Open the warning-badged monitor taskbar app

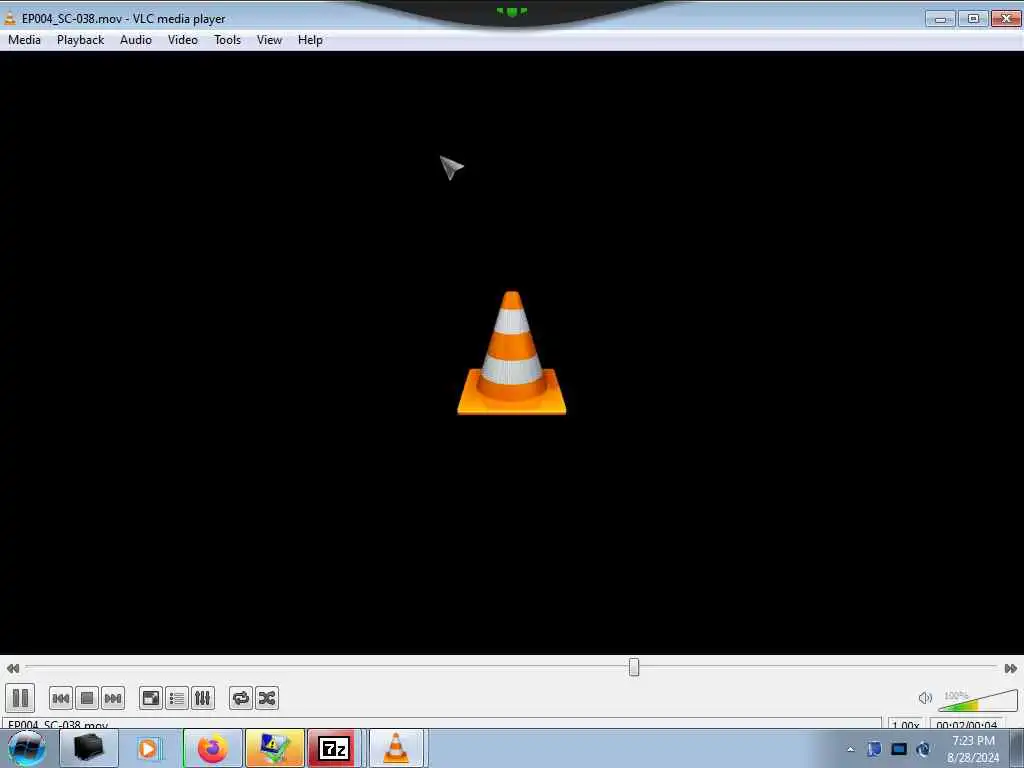274,748
